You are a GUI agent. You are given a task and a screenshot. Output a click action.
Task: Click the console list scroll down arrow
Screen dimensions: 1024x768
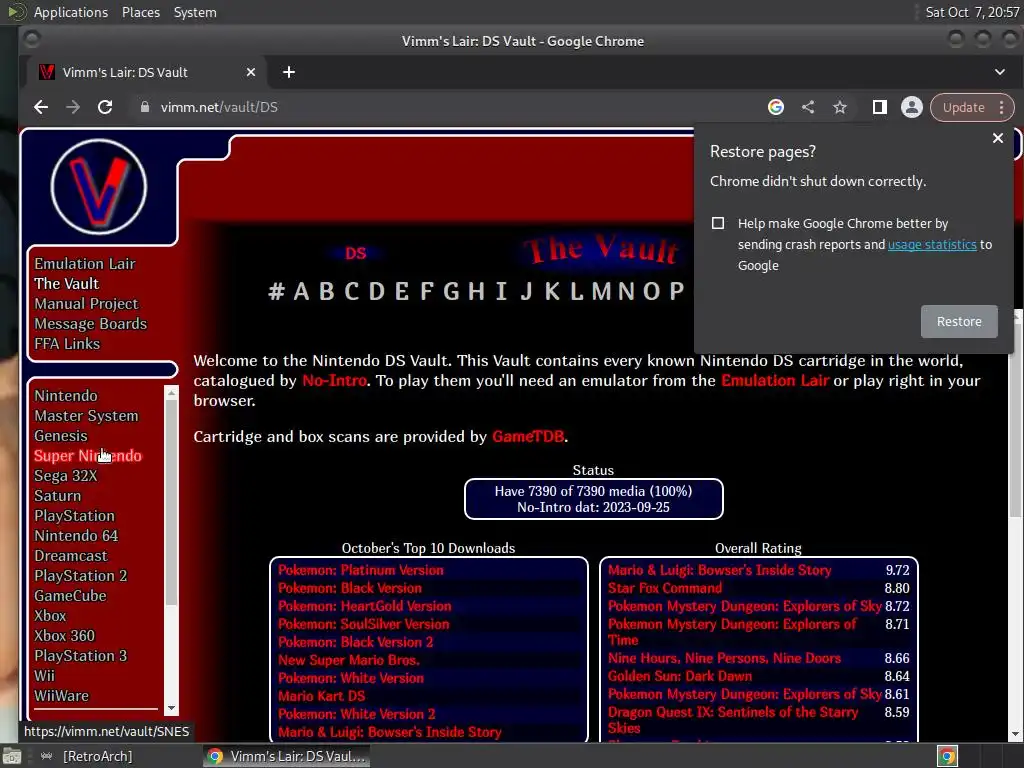coord(171,708)
